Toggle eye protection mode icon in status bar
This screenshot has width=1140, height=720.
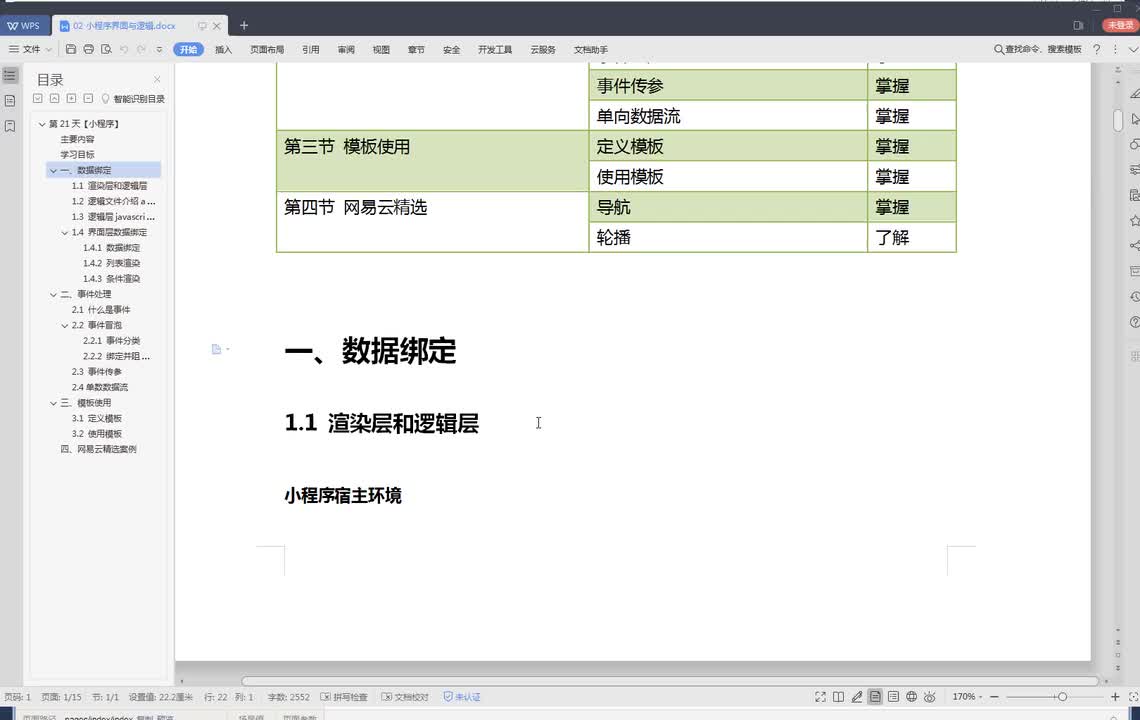[929, 697]
